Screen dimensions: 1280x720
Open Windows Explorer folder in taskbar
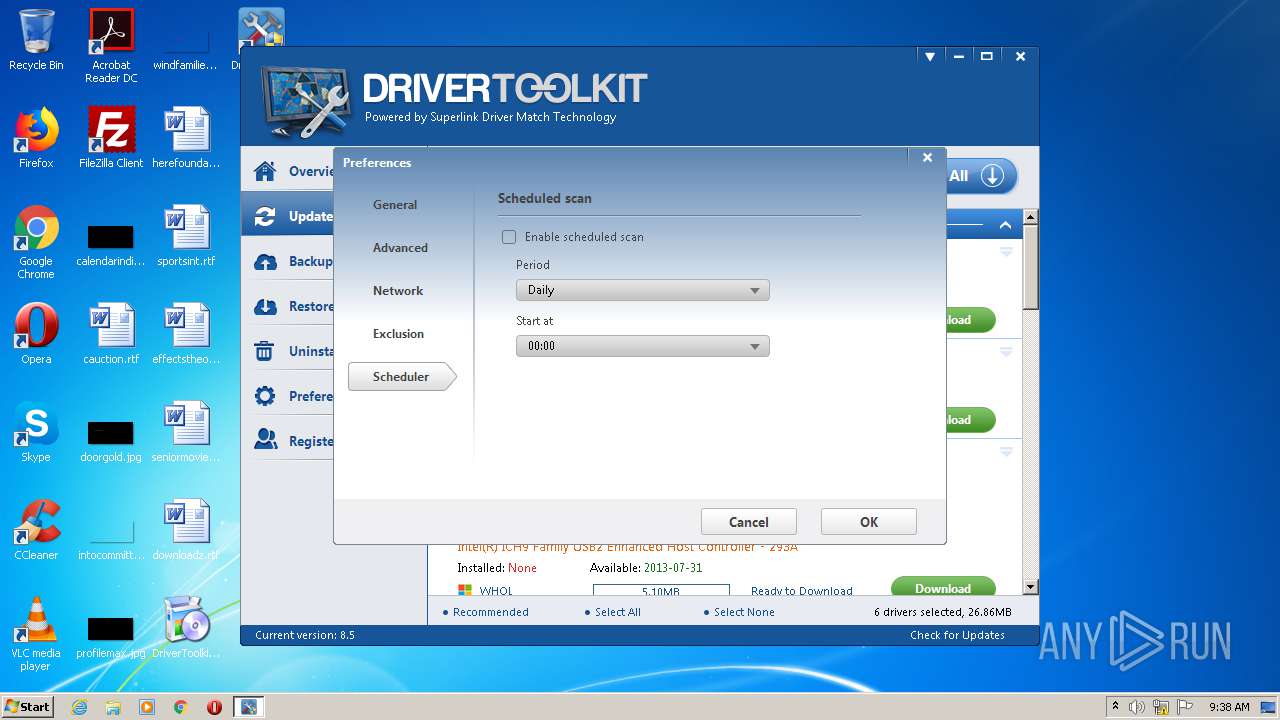113,707
